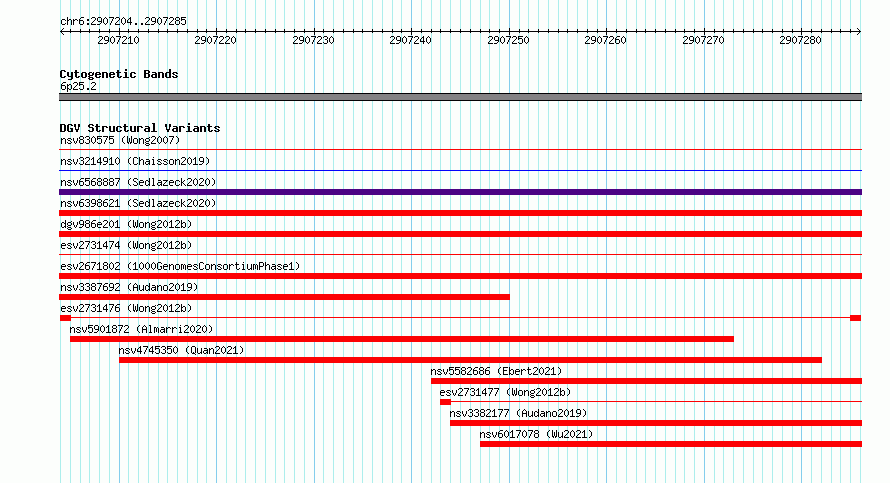
Task: Select the red bar for nsv6017078
Action: 671,444
